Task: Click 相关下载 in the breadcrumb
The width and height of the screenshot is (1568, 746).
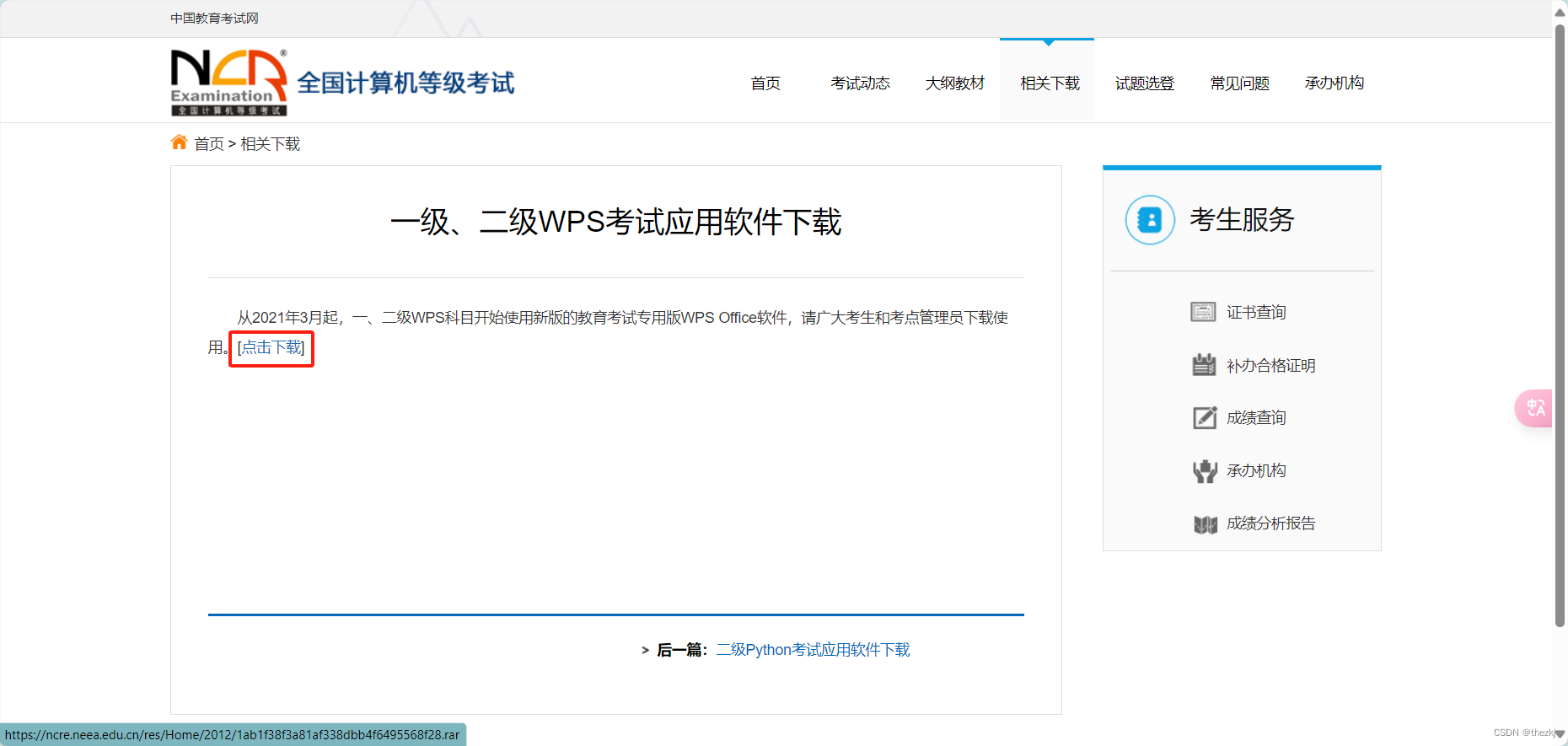Action: click(x=271, y=144)
